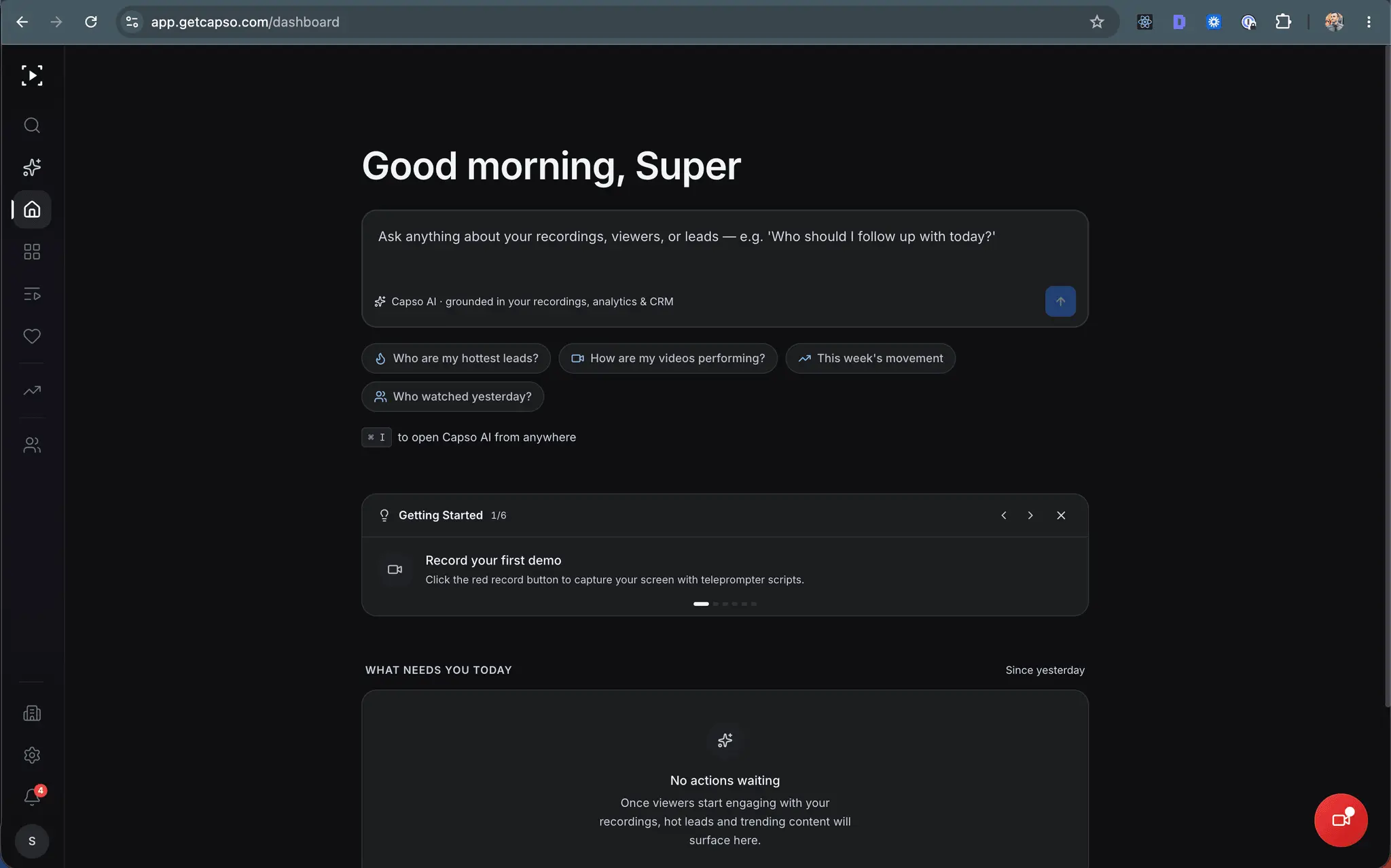
Task: Click the Capso logo in the sidebar
Action: 32,75
